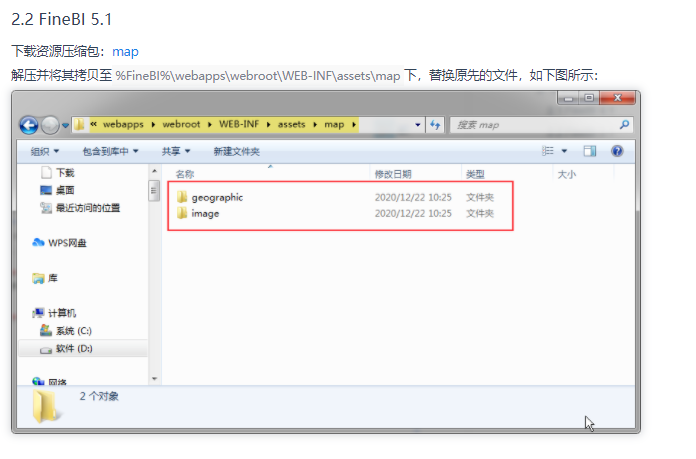This screenshot has height=459, width=696.
Task: Close the Explorer window
Action: 617,98
